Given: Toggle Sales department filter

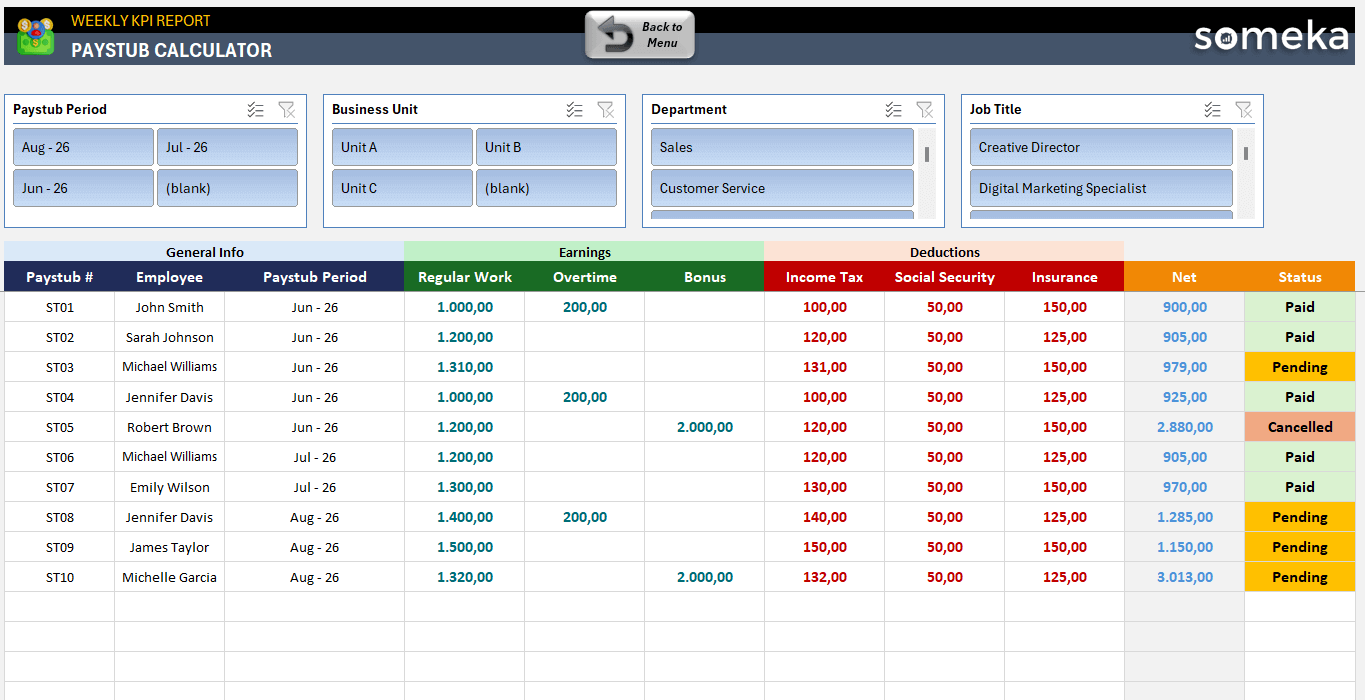Looking at the screenshot, I should pos(782,147).
